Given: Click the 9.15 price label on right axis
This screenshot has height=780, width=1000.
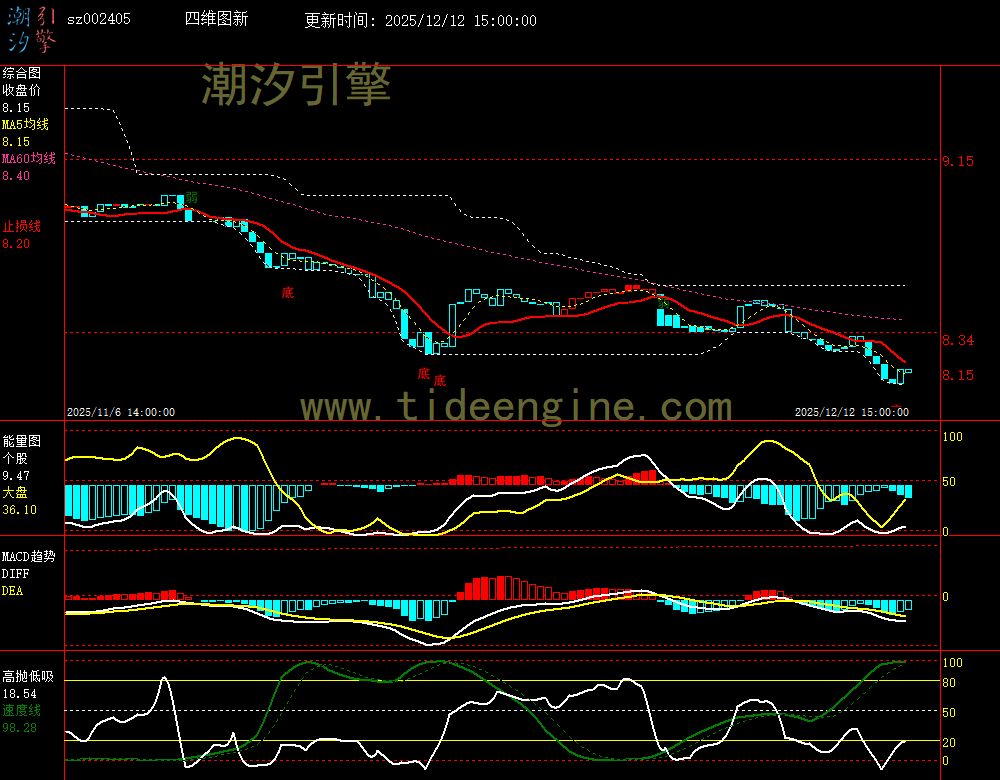Looking at the screenshot, I should (958, 161).
